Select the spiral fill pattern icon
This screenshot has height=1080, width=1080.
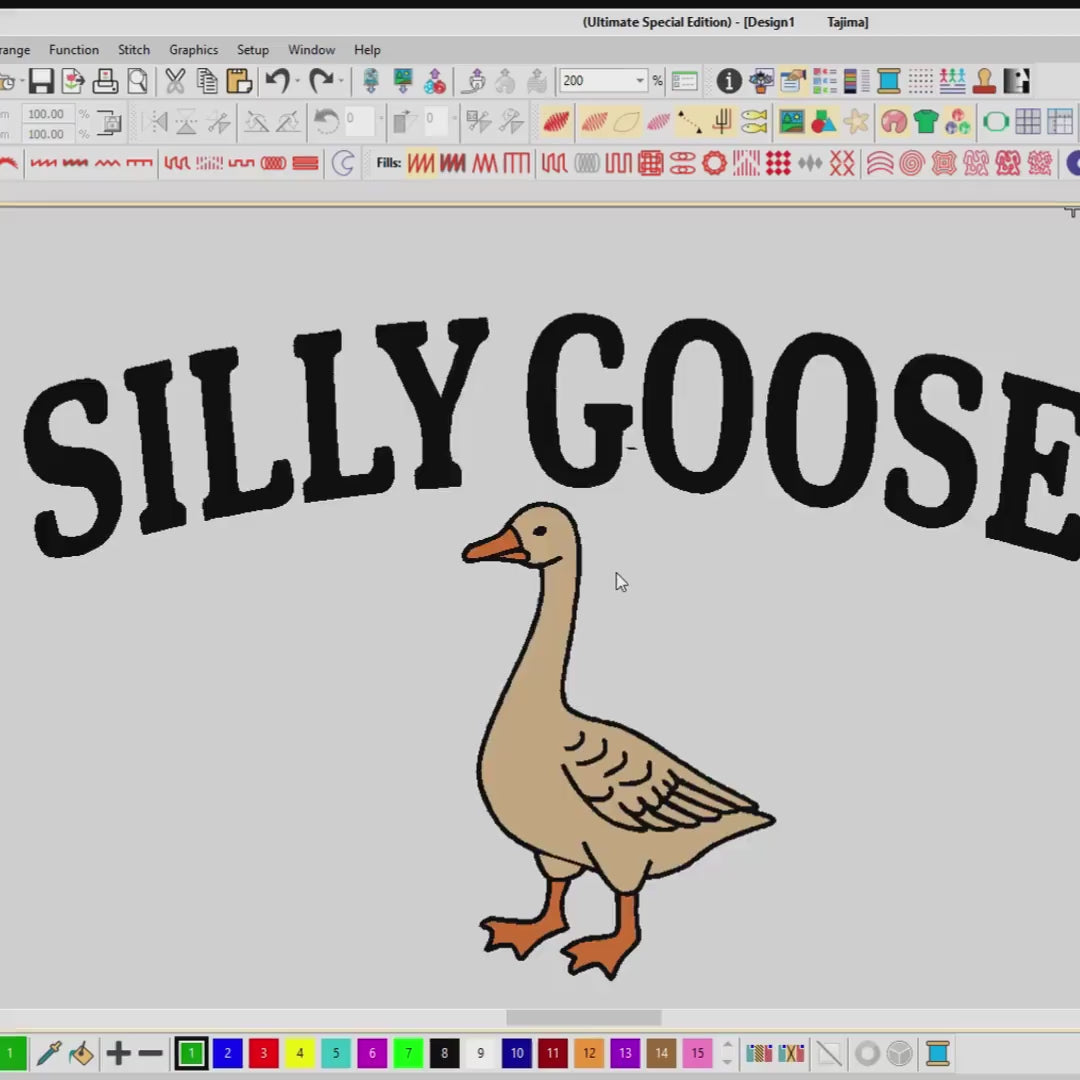pyautogui.click(x=911, y=163)
